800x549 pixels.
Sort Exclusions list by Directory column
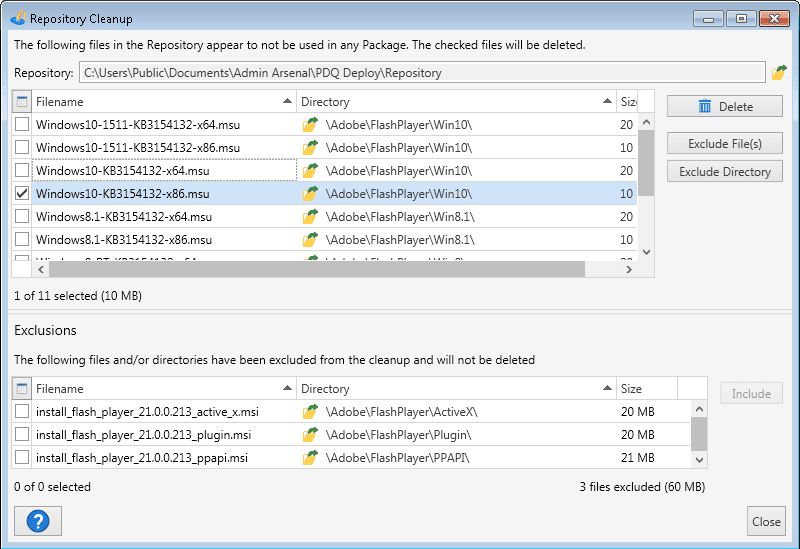456,389
